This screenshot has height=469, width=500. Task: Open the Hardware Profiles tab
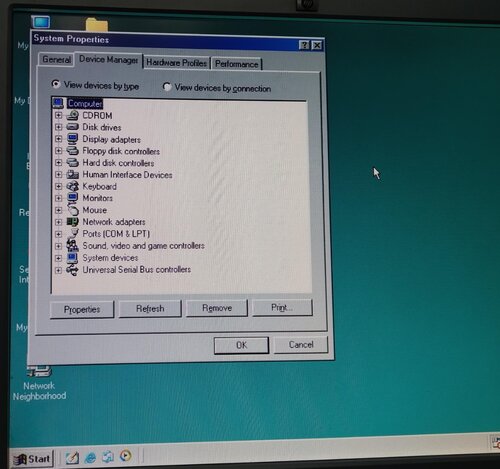point(177,62)
